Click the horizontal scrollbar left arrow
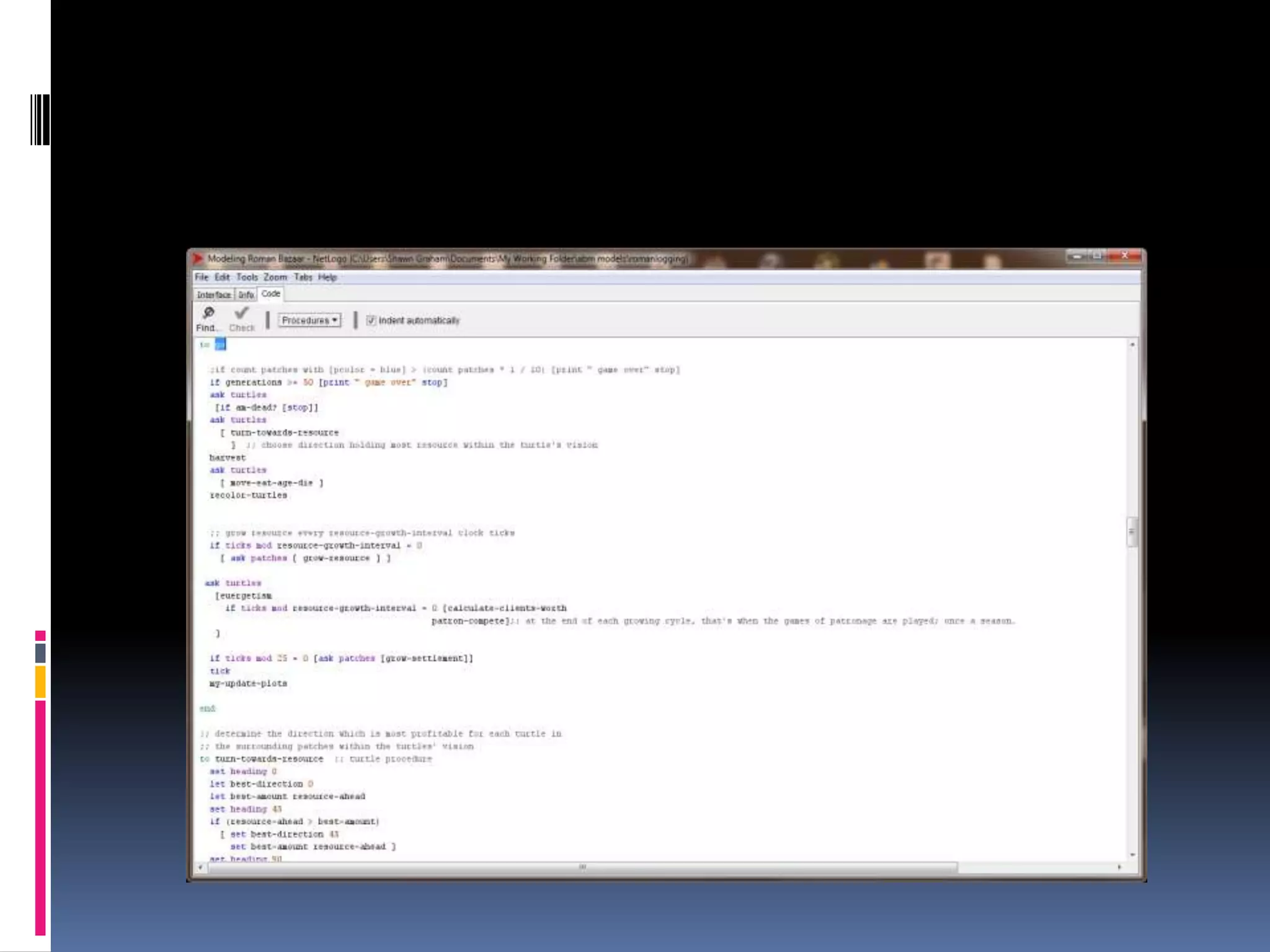Viewport: 1270px width, 952px height. [x=200, y=868]
